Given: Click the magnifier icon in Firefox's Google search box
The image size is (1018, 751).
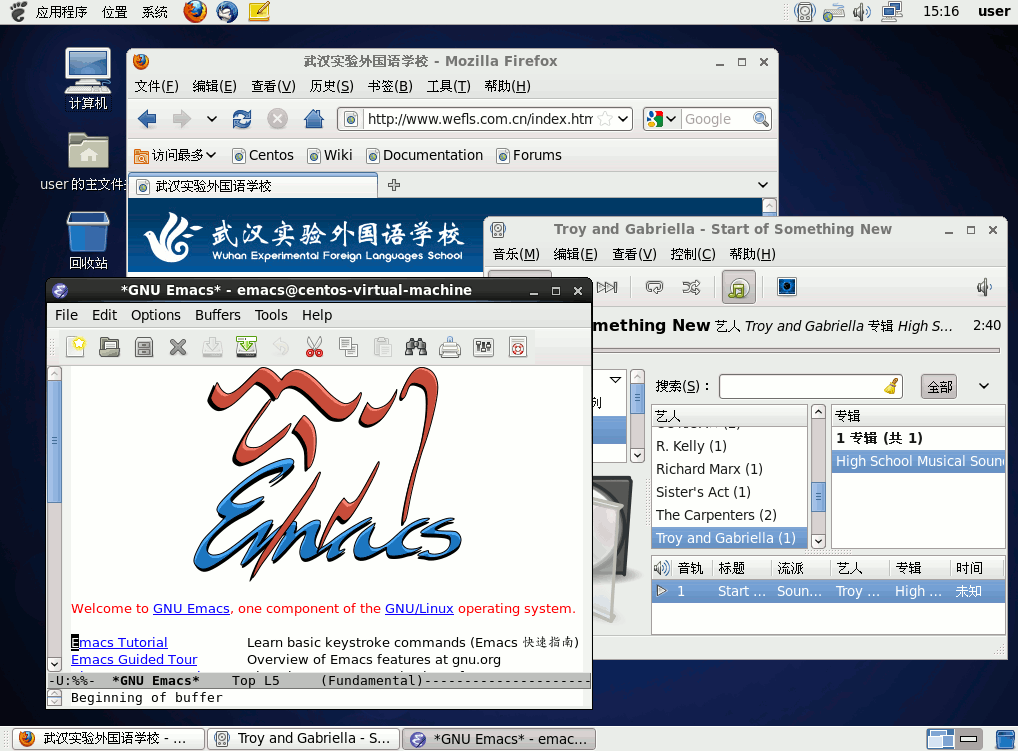Looking at the screenshot, I should click(760, 119).
